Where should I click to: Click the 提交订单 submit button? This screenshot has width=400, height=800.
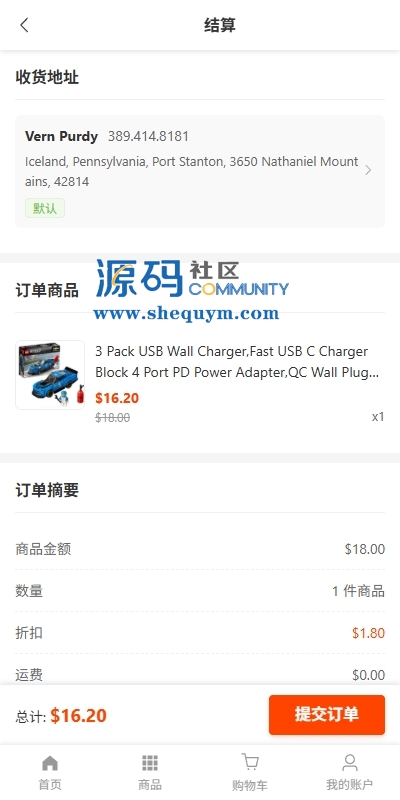[x=327, y=715]
